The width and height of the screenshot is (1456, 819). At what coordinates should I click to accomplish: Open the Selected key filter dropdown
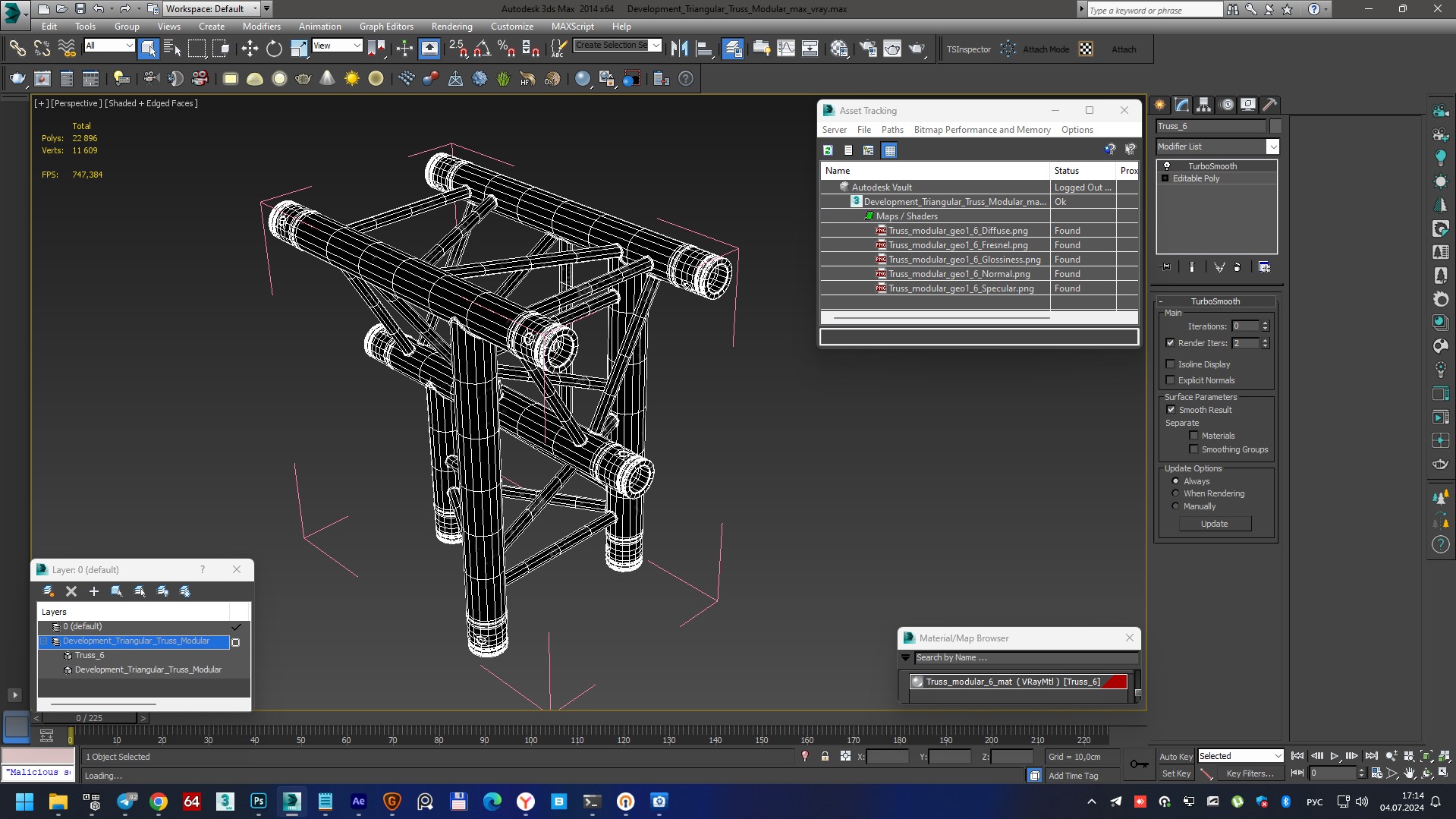point(1240,756)
